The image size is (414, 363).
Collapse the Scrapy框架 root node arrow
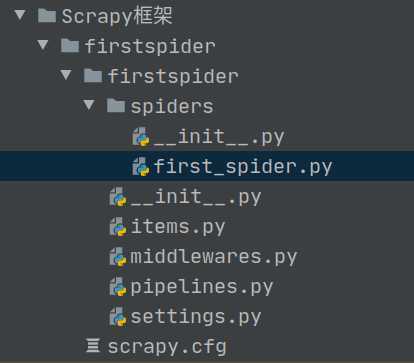20,15
